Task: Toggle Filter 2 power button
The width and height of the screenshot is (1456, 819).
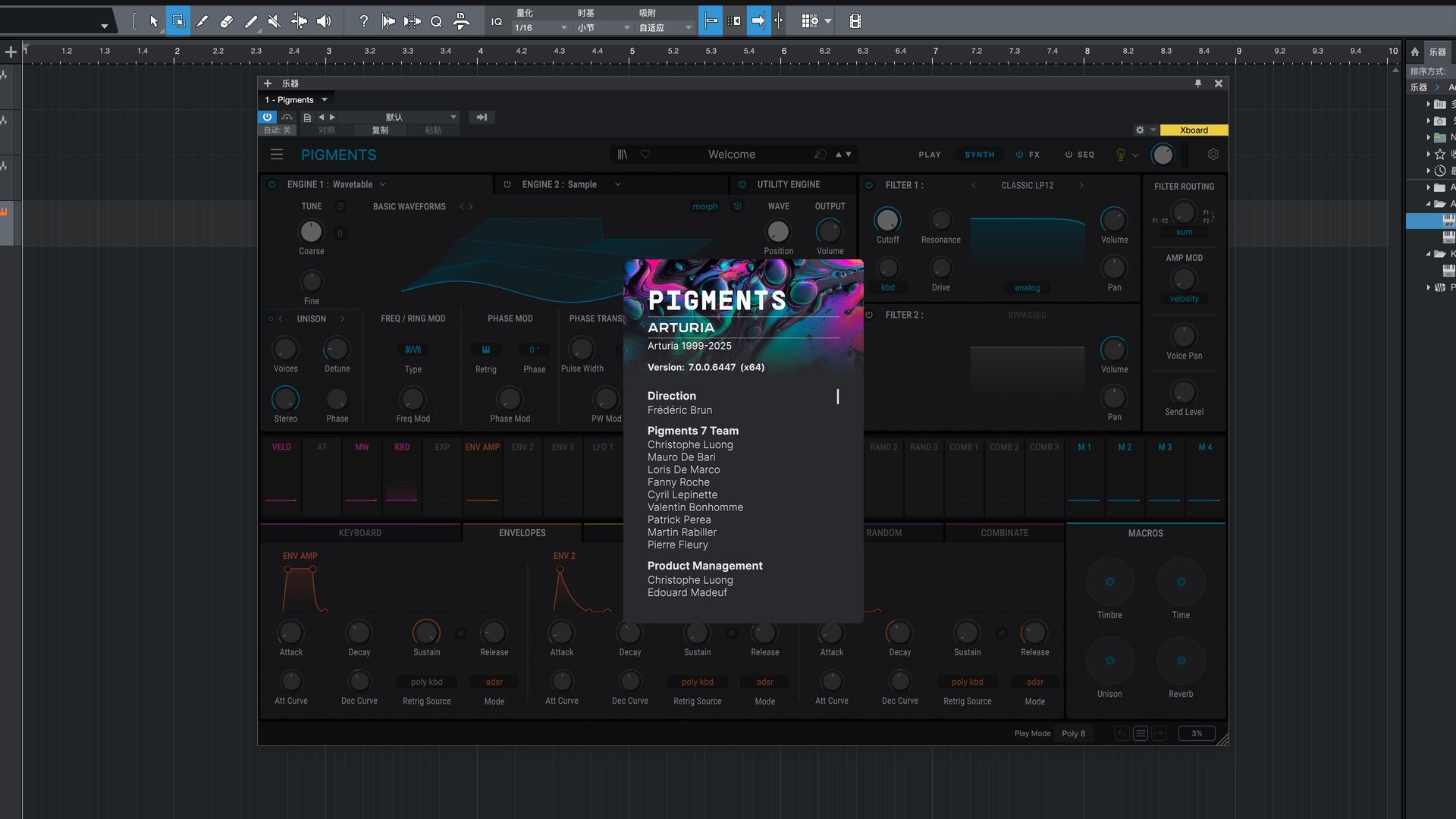Action: 870,315
